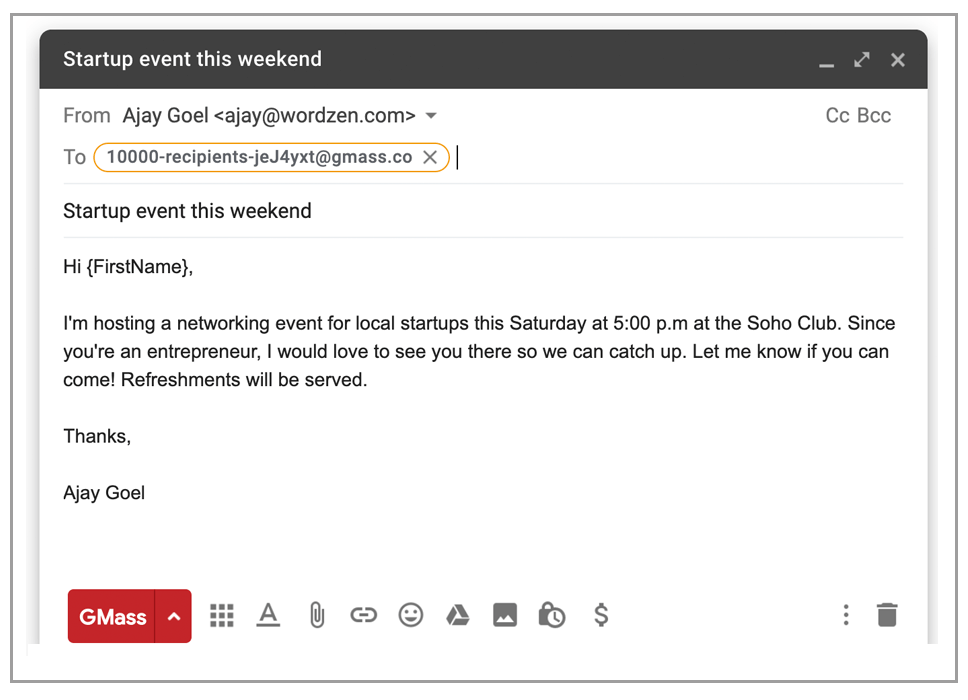Pop out compose window to full screen
968x700 pixels.
(x=862, y=60)
